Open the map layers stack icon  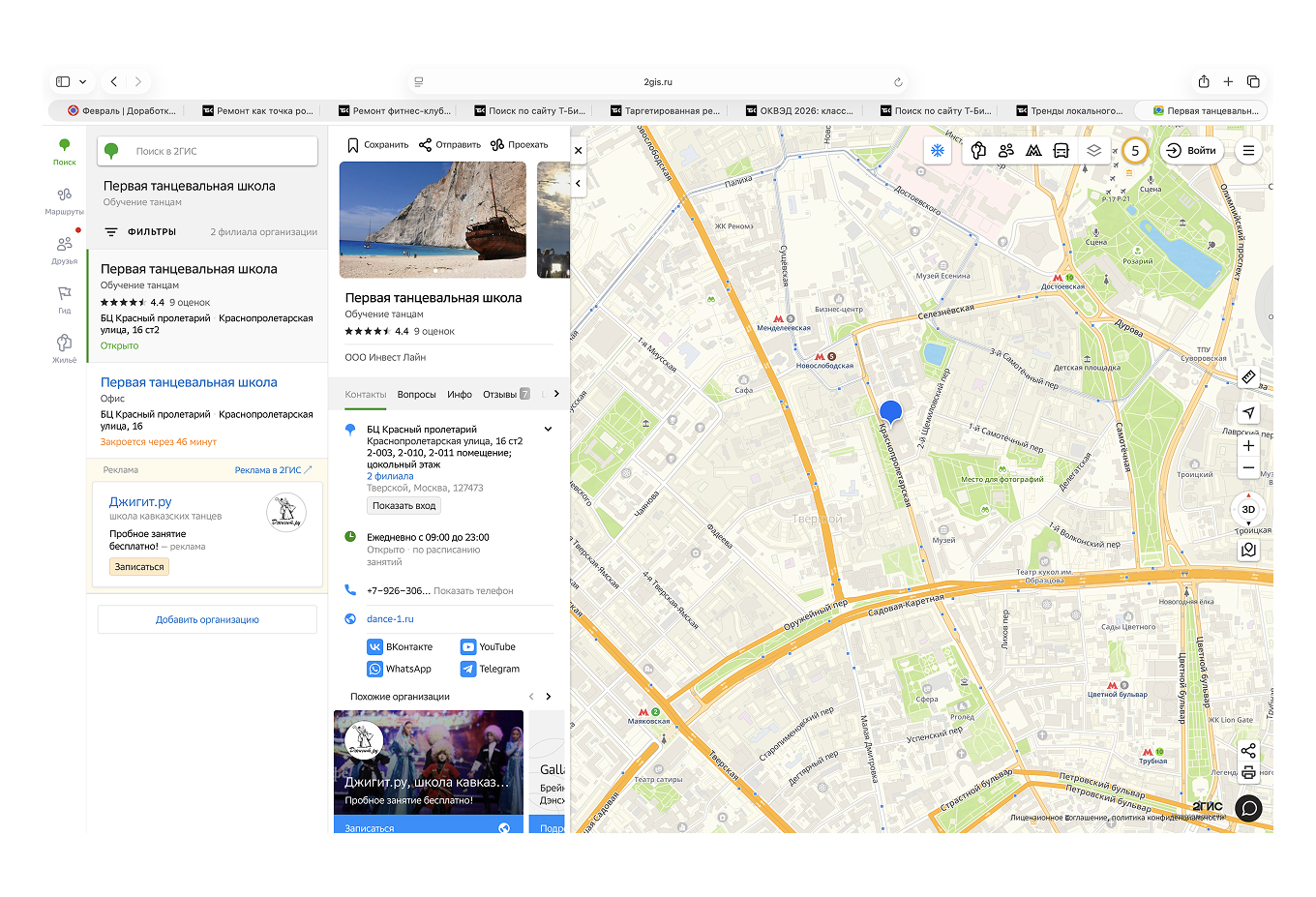coord(1093,150)
